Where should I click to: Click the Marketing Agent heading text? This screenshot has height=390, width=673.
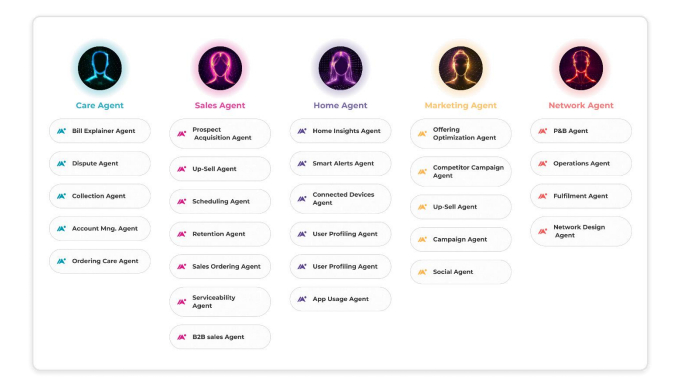[x=461, y=106]
